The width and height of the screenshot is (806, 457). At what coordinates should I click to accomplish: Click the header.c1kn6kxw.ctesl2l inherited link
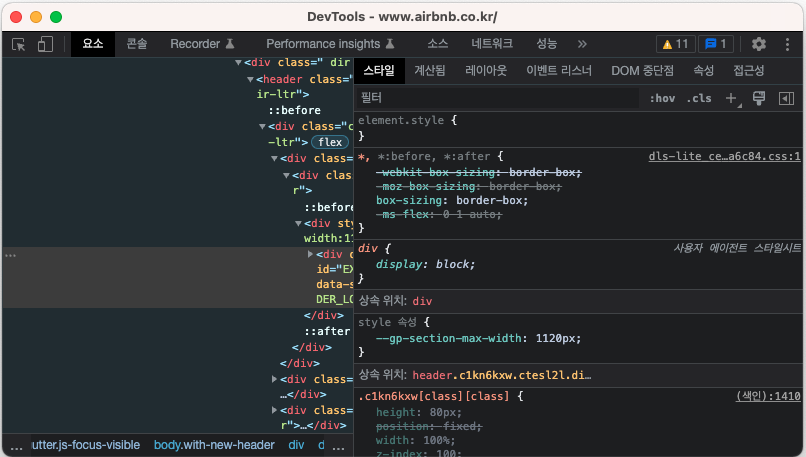(502, 375)
